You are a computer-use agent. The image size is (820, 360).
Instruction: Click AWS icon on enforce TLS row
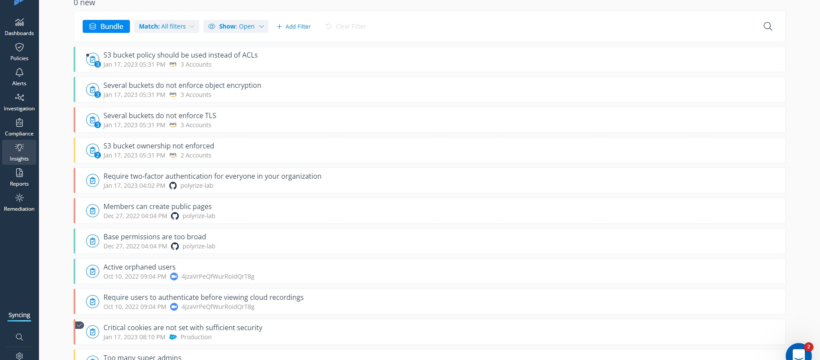pyautogui.click(x=173, y=125)
